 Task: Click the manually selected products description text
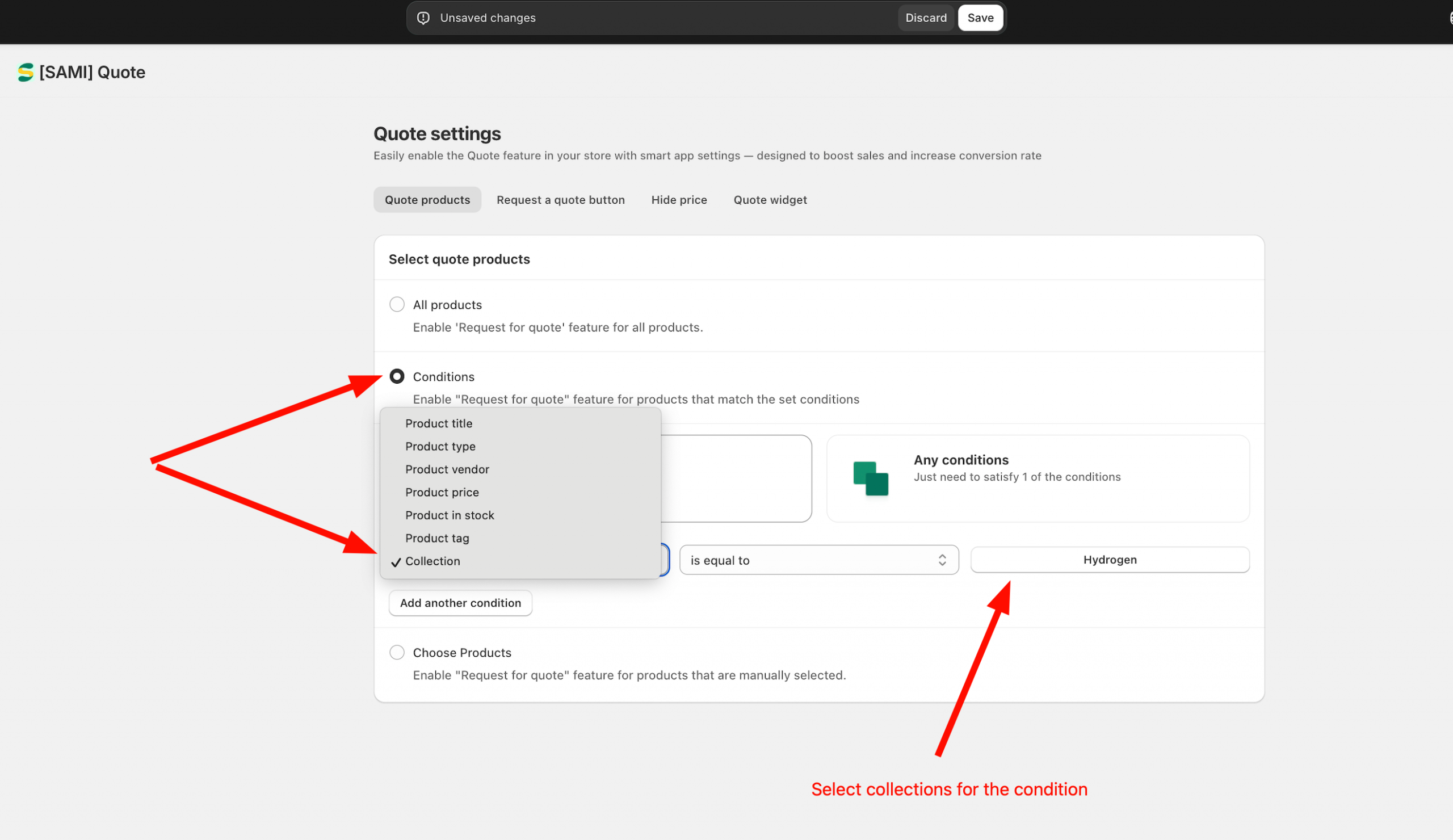[x=629, y=675]
